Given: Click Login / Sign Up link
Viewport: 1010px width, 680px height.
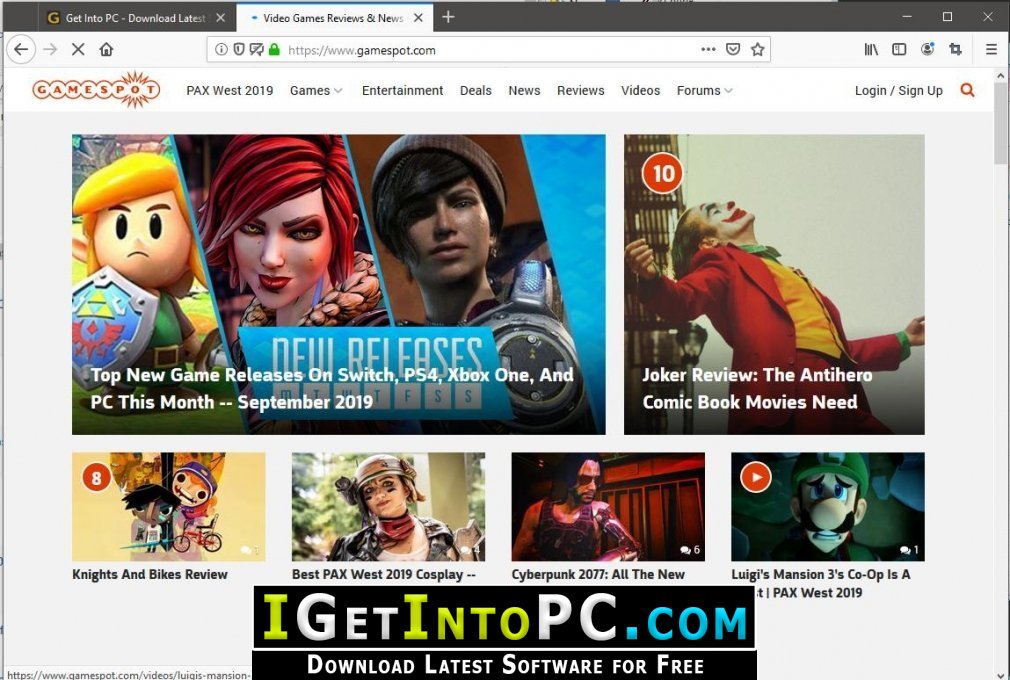Looking at the screenshot, I should click(x=899, y=91).
